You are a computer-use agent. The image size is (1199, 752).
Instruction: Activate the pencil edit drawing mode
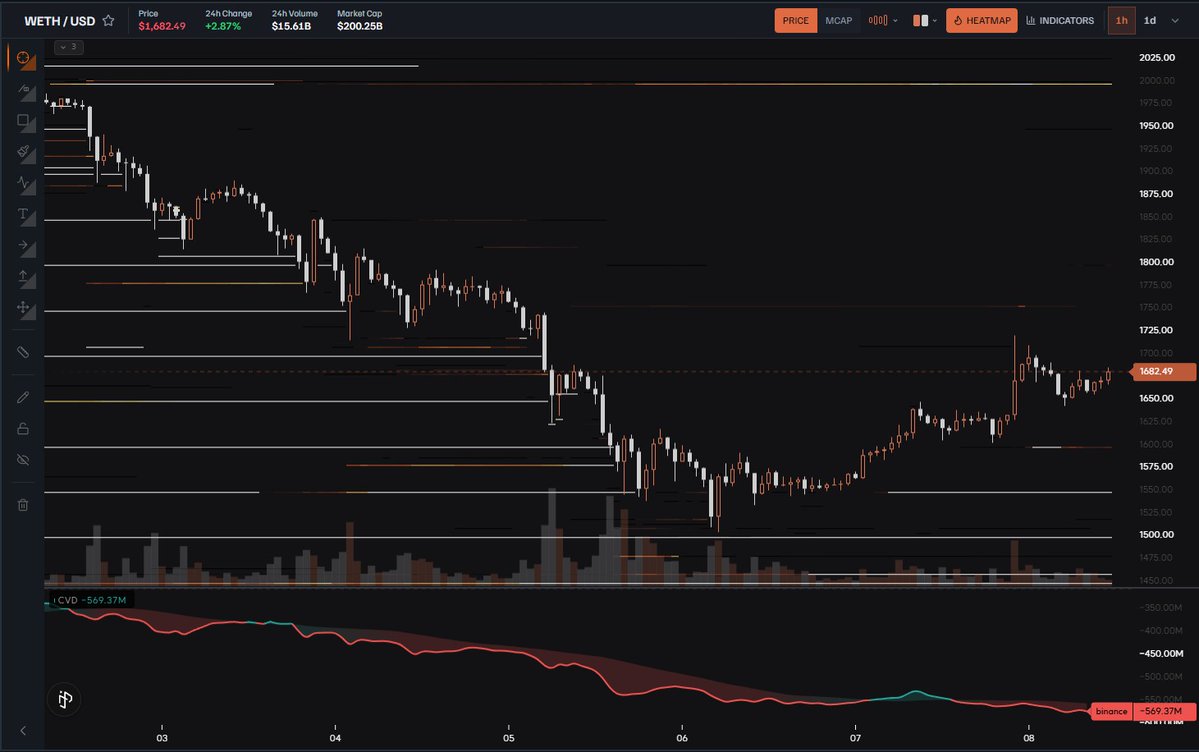pyautogui.click(x=23, y=397)
